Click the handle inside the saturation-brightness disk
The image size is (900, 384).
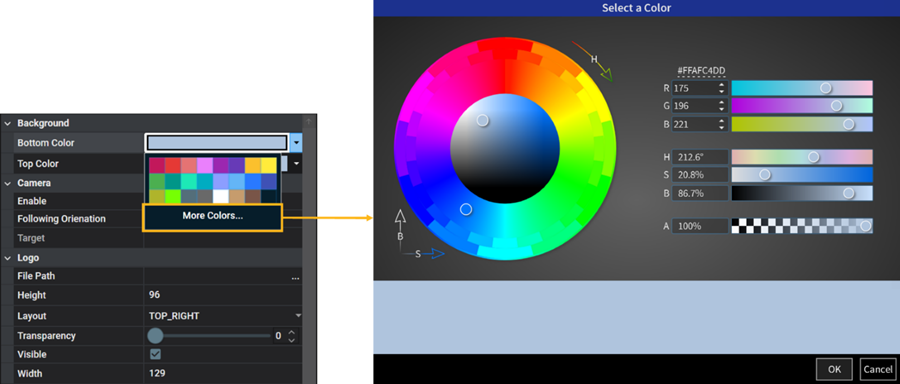pyautogui.click(x=483, y=120)
